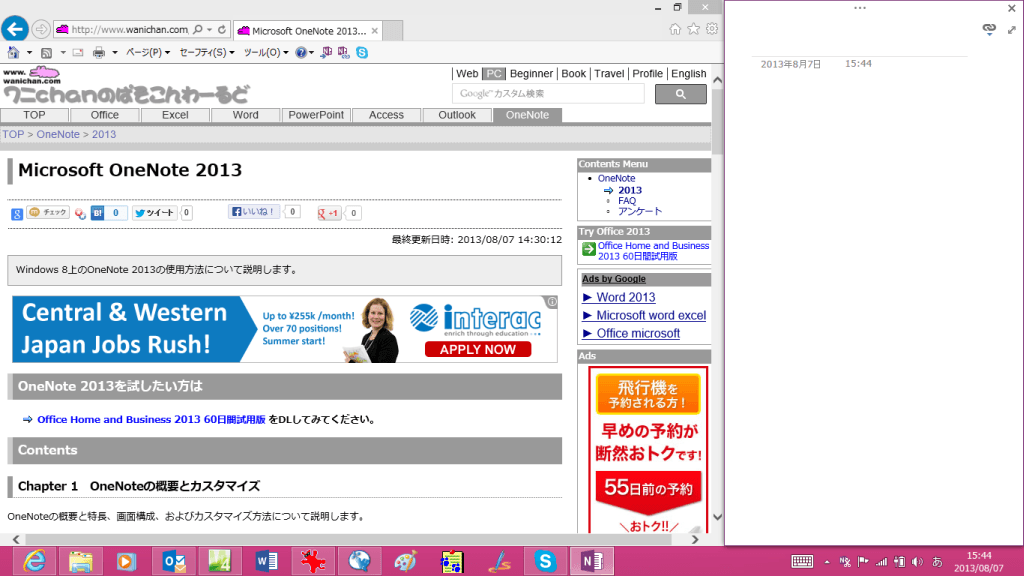Expand the Print options dropdown arrow

(114, 52)
